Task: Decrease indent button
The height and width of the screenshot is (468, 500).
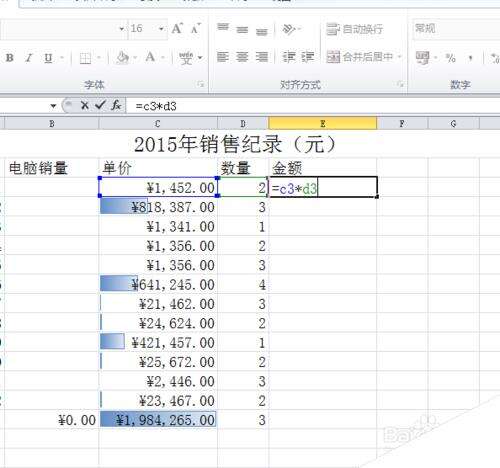Action: click(x=289, y=57)
